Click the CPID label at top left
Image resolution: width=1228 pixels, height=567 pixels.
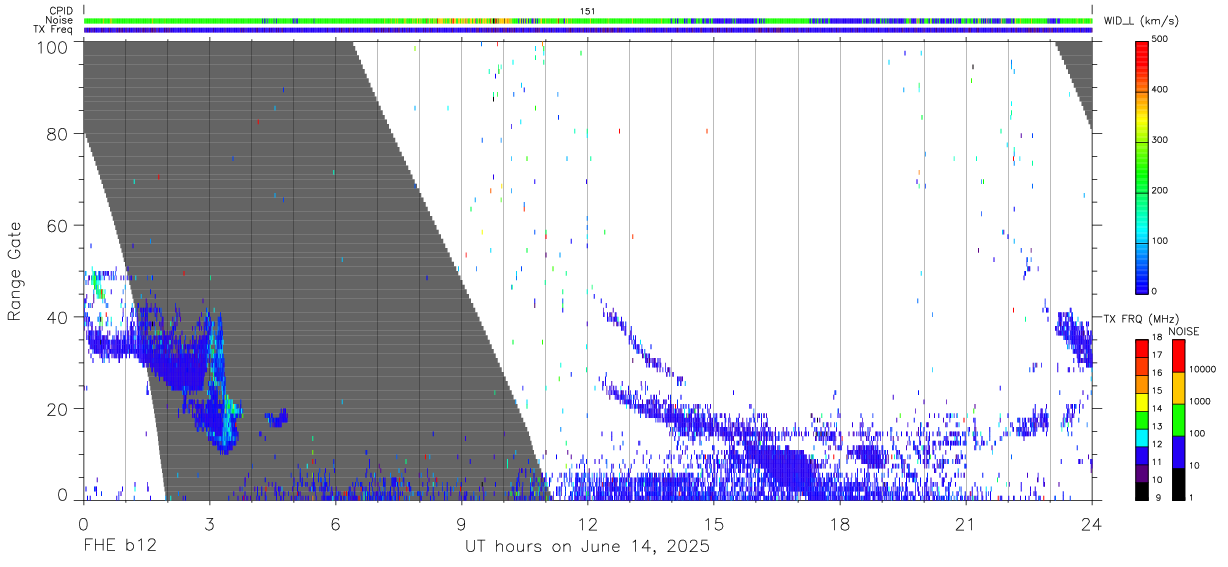coord(60,11)
